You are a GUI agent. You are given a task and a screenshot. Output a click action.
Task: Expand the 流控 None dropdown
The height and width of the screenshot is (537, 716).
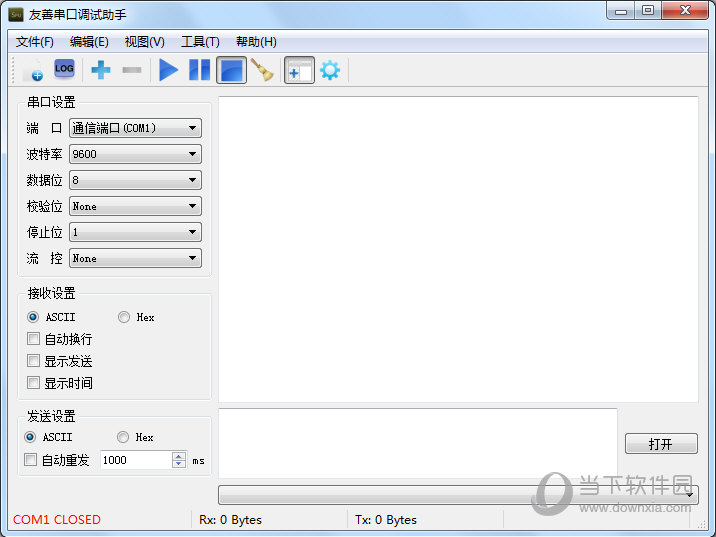tap(135, 258)
